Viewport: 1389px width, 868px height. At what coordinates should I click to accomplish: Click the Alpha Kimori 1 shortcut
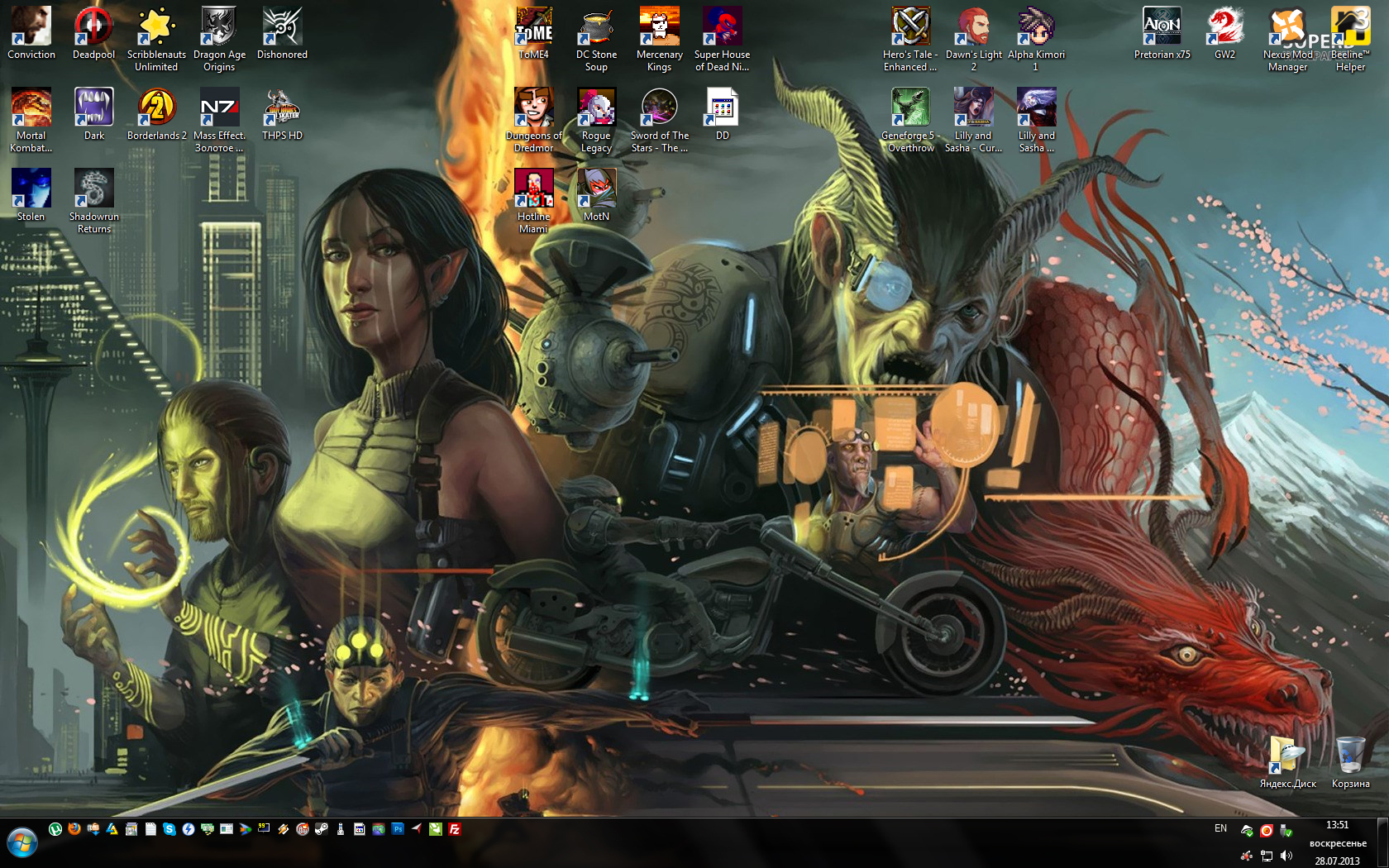coord(1036,39)
